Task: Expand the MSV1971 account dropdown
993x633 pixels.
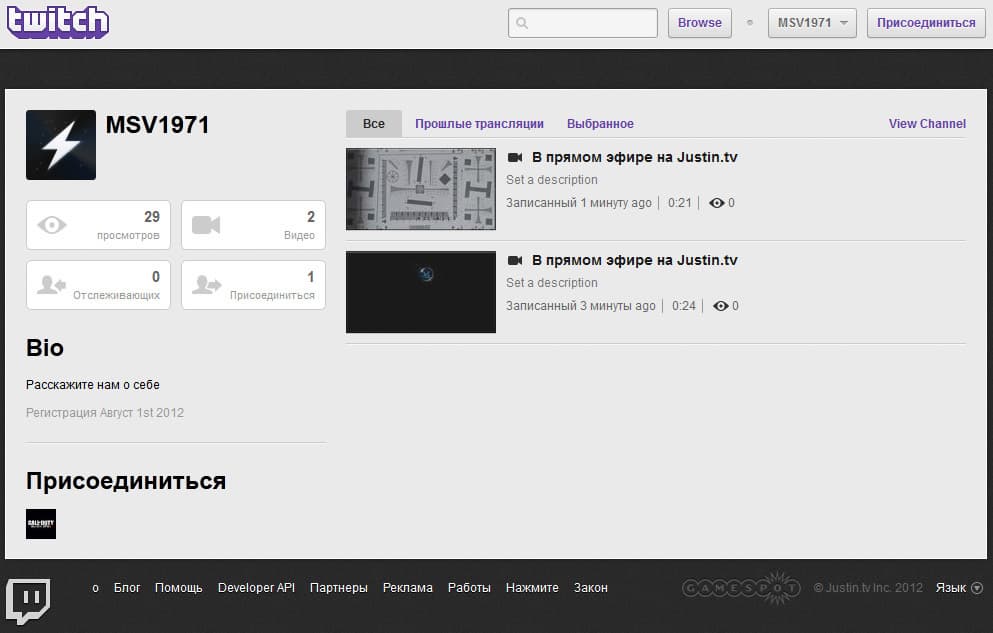Action: coord(813,23)
